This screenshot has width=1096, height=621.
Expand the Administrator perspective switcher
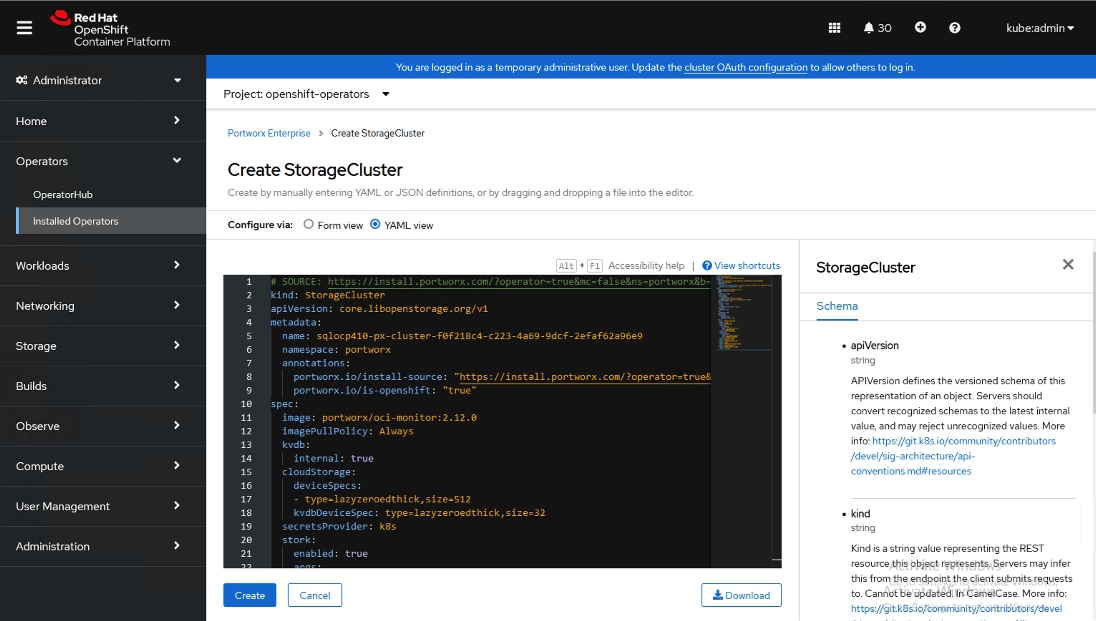coord(102,80)
